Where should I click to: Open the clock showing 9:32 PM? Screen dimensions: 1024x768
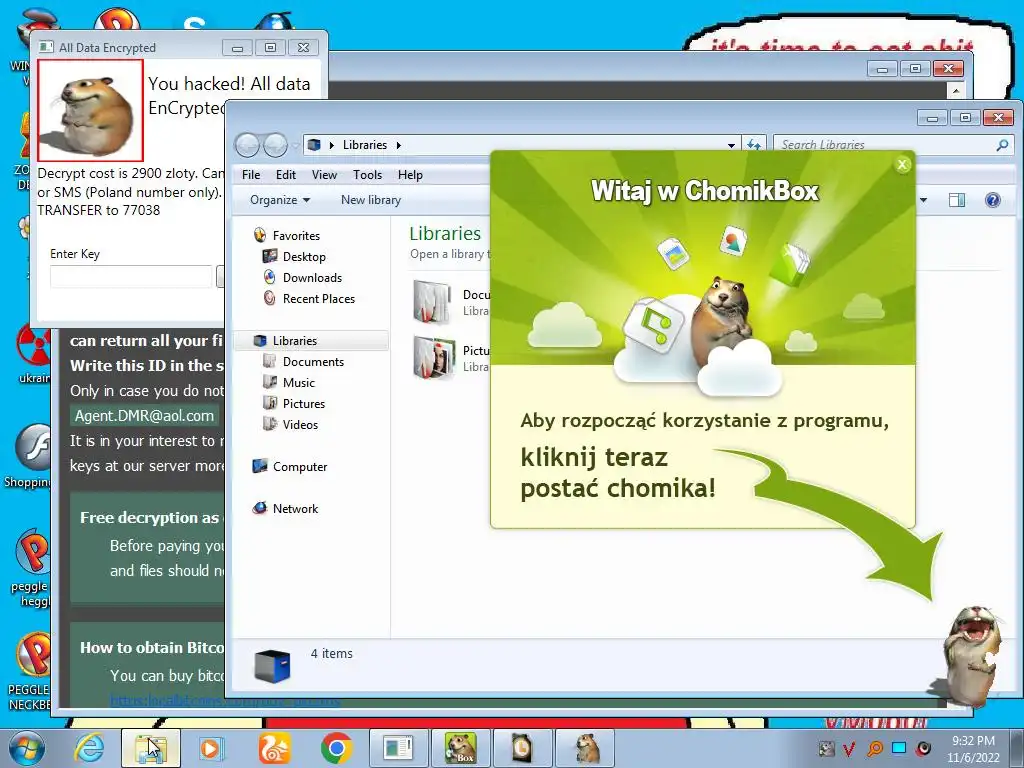pyautogui.click(x=973, y=749)
